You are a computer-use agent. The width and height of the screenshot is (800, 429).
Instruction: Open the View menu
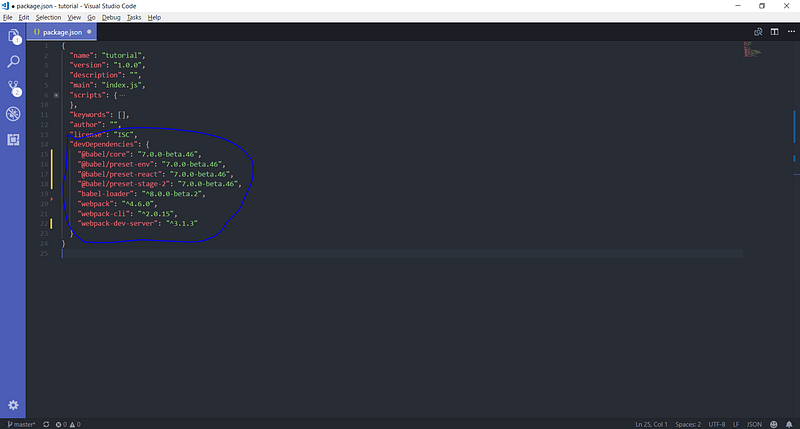[x=74, y=17]
